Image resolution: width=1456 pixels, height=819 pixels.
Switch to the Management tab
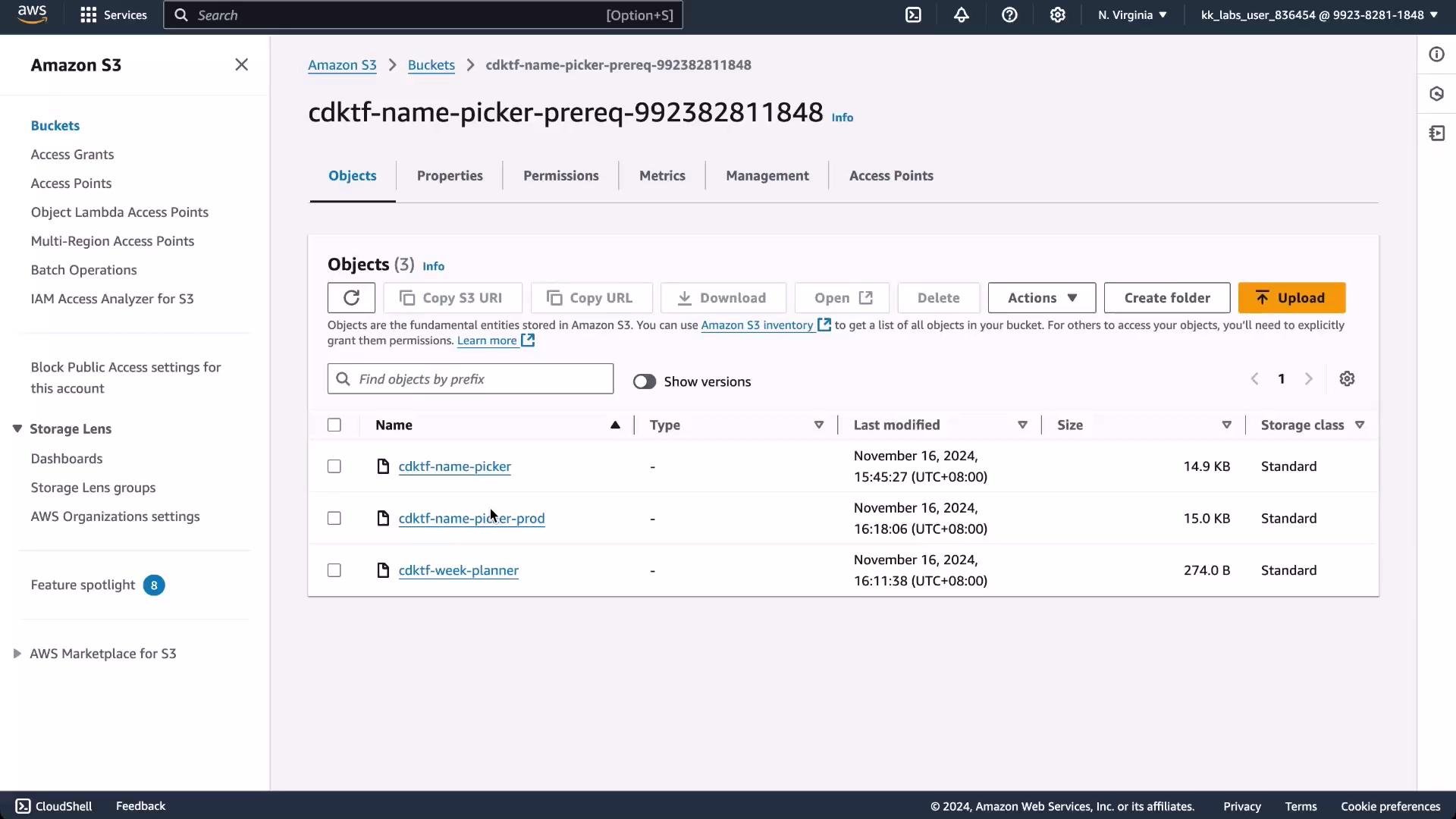tap(767, 176)
